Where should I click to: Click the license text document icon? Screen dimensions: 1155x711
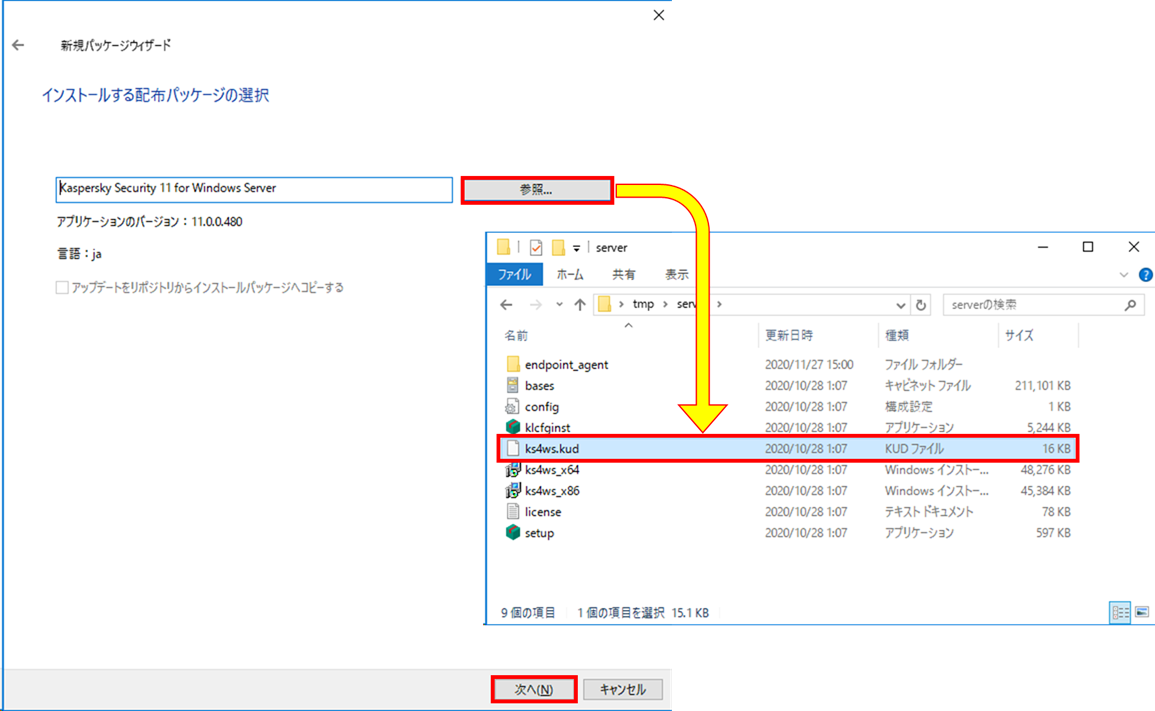(x=513, y=511)
